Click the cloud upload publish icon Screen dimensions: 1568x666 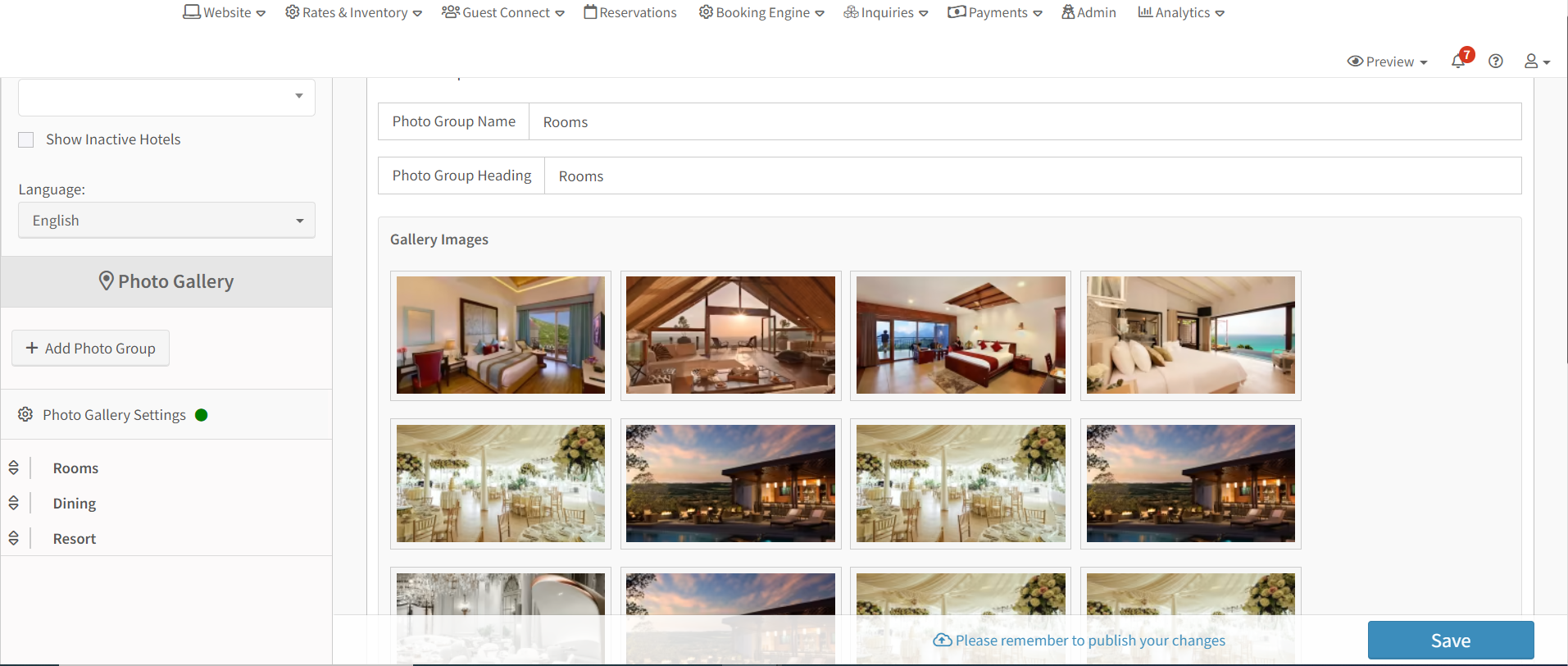(943, 641)
